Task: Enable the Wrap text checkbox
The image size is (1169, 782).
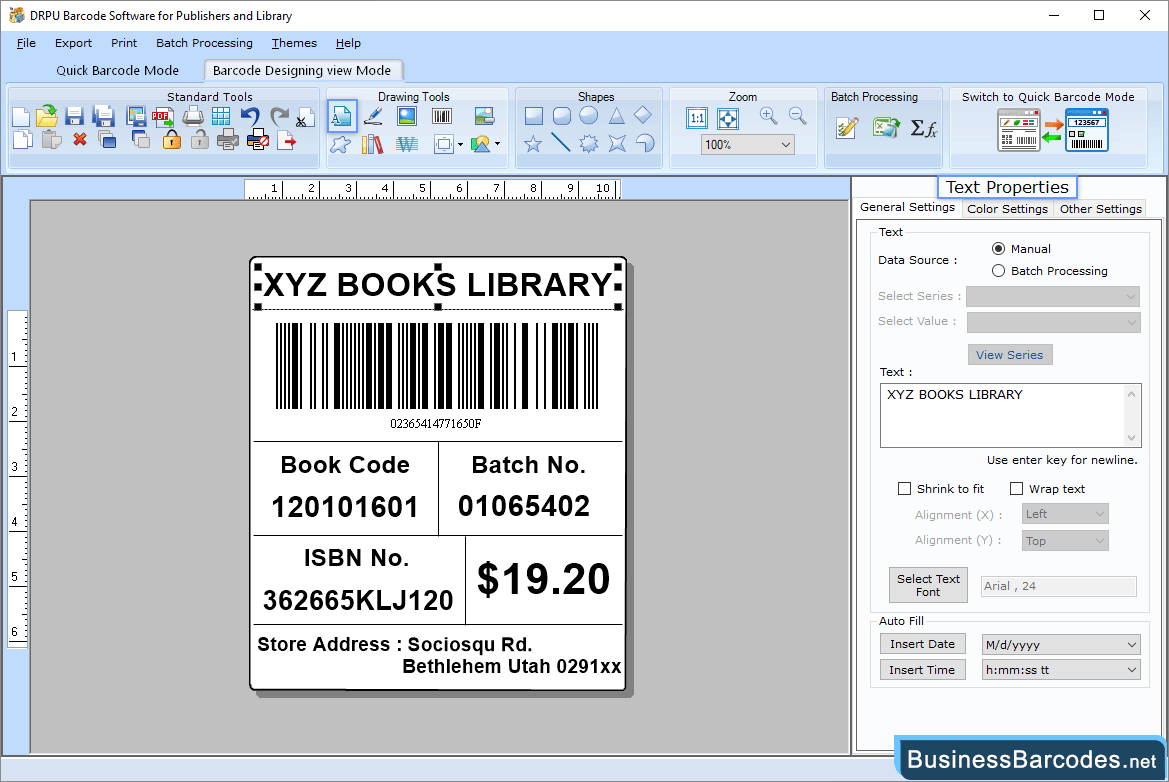Action: [1016, 489]
